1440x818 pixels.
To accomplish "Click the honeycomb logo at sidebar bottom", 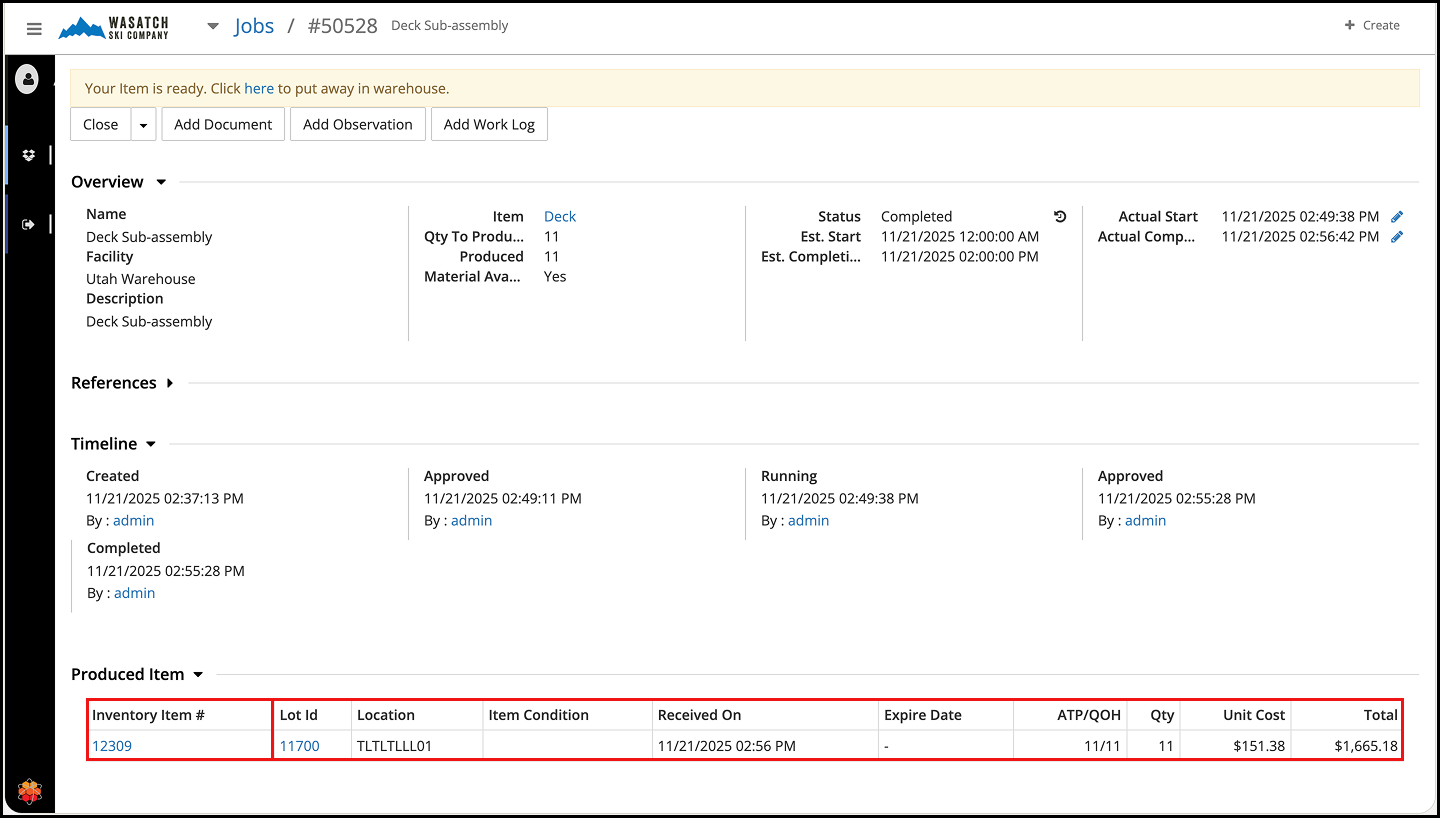I will coord(29,791).
